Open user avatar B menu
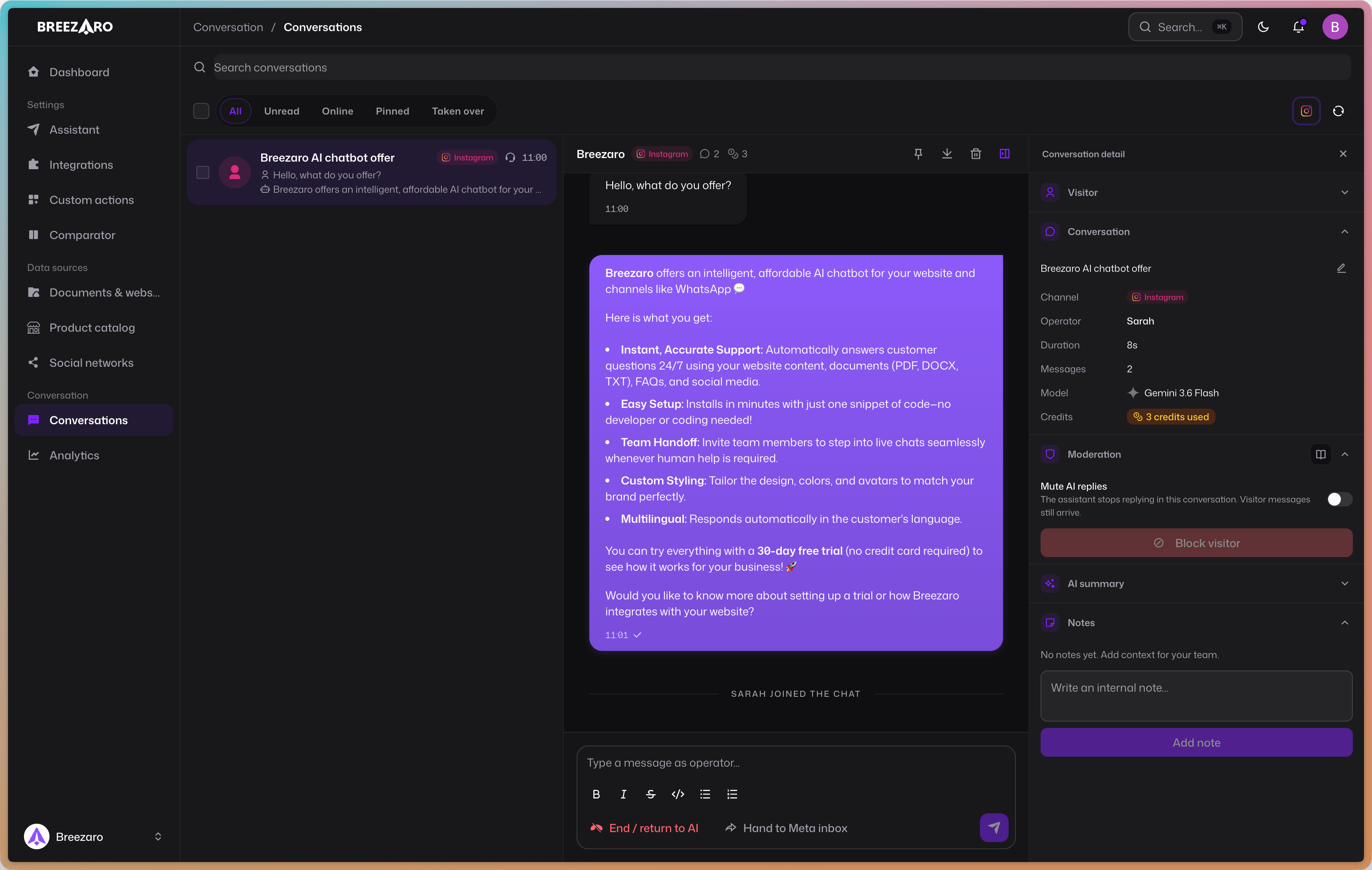The width and height of the screenshot is (1372, 870). coord(1334,27)
